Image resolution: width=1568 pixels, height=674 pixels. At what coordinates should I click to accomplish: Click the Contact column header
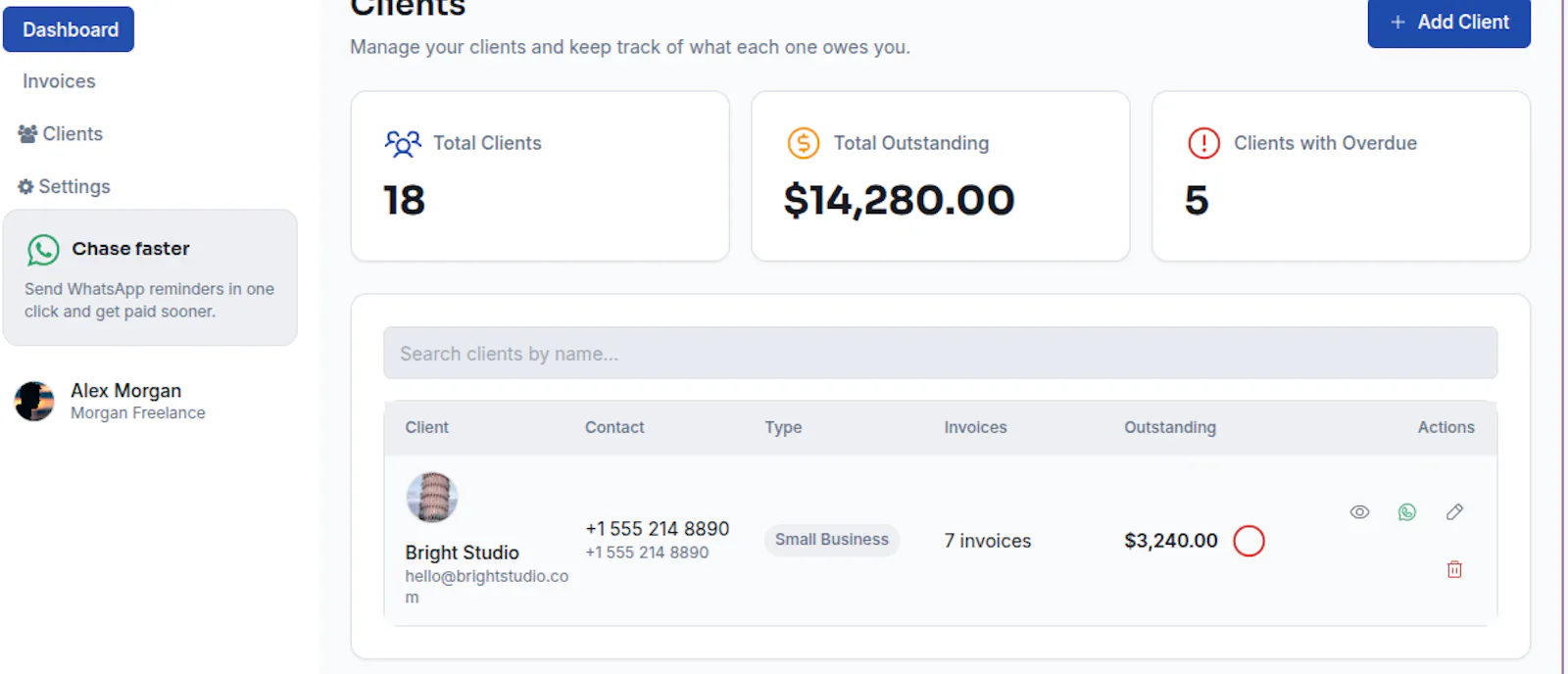click(x=614, y=427)
